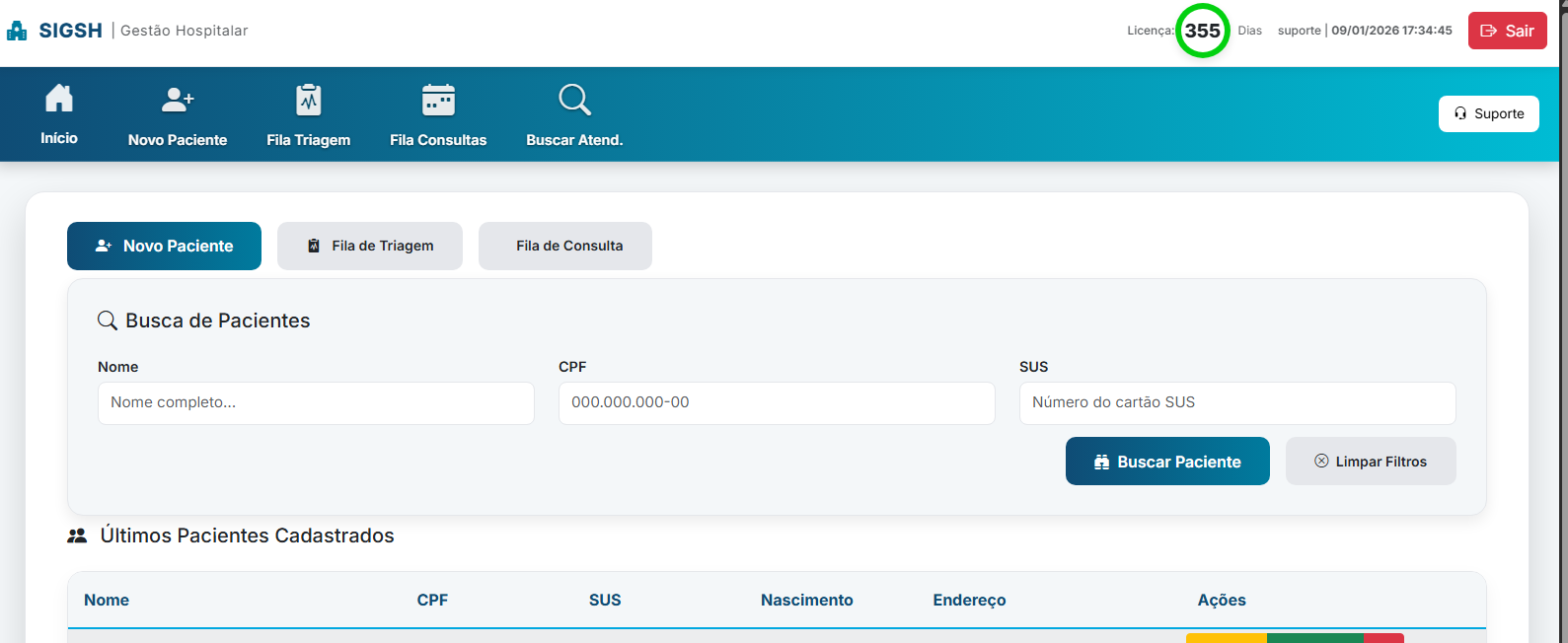Viewport: 1568px width, 643px height.
Task: Click the Nome completo input field
Action: (316, 403)
